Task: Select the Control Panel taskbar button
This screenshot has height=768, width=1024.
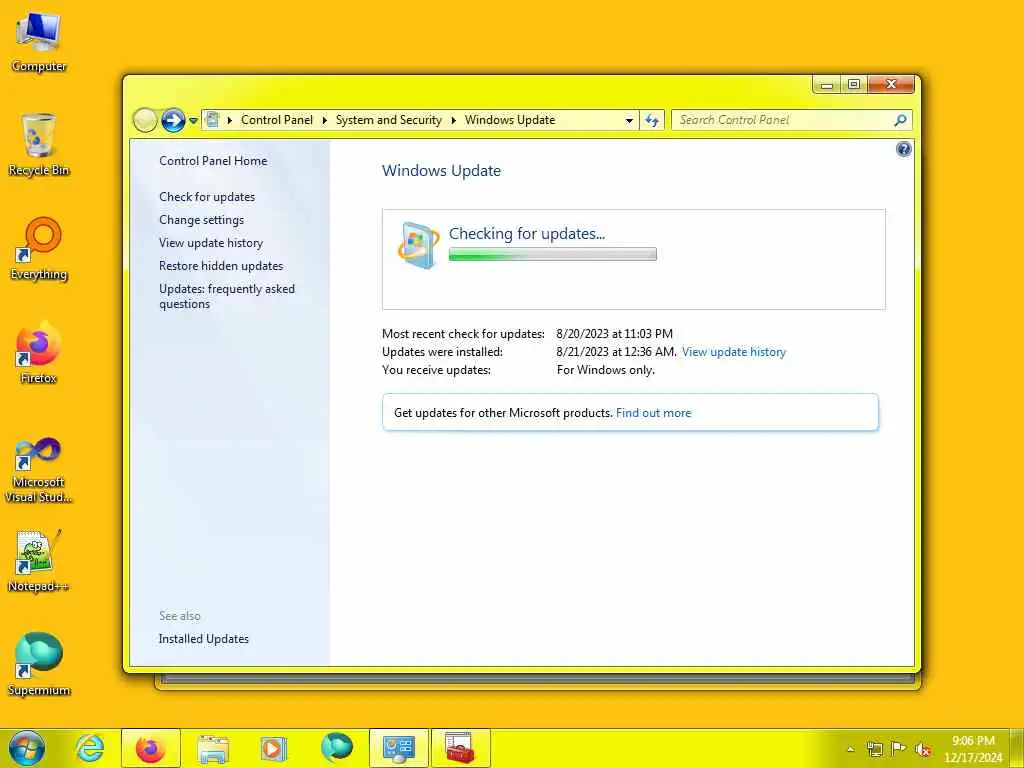Action: pos(399,748)
